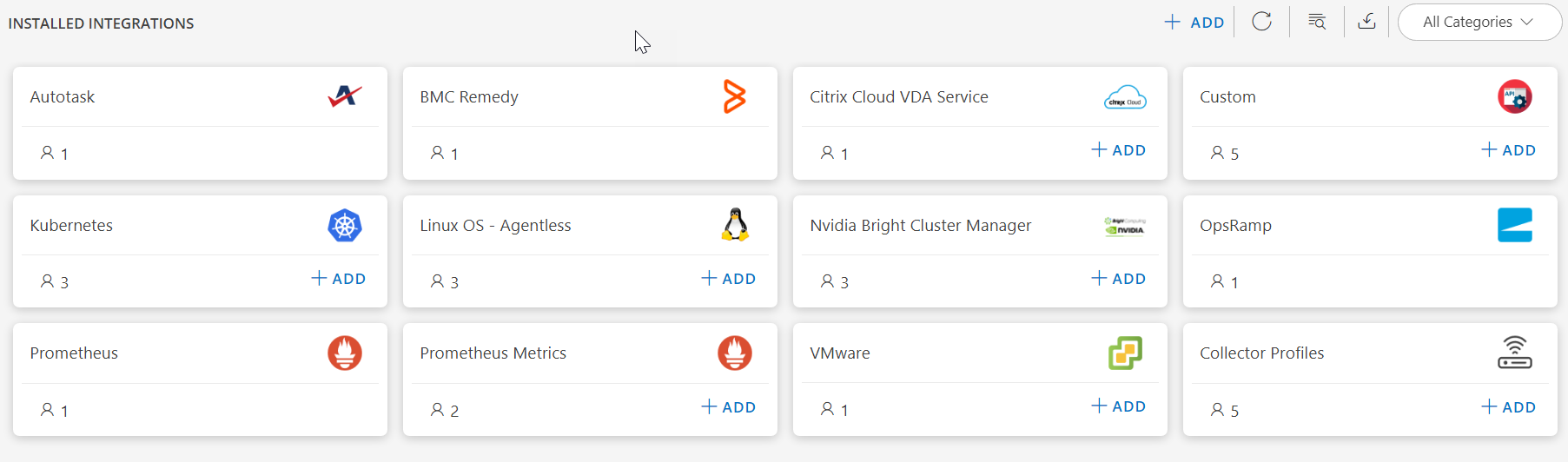This screenshot has height=462, width=1568.
Task: Open the Kubernetes card title
Action: [71, 226]
